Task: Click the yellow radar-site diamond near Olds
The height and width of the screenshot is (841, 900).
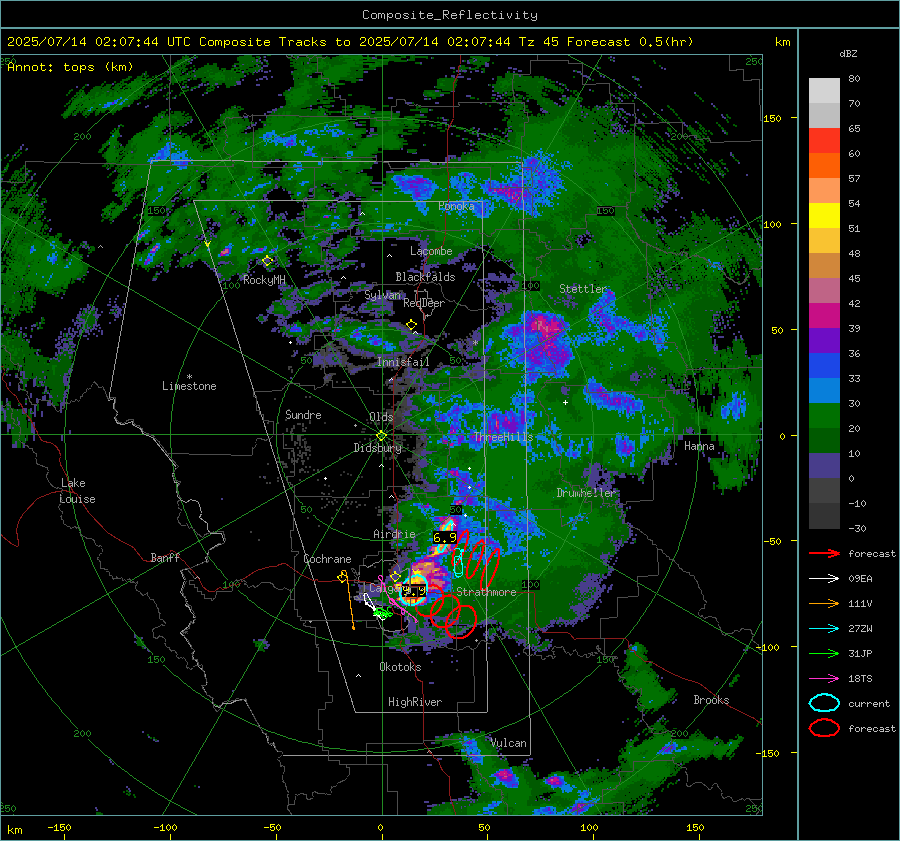Action: [381, 436]
